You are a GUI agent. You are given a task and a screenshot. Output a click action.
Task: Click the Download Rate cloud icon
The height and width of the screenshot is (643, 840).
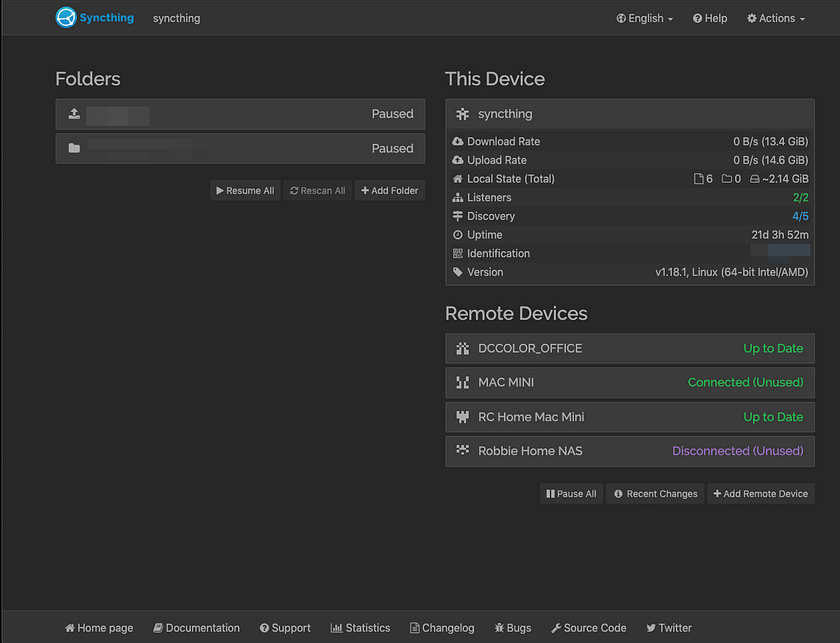458,141
